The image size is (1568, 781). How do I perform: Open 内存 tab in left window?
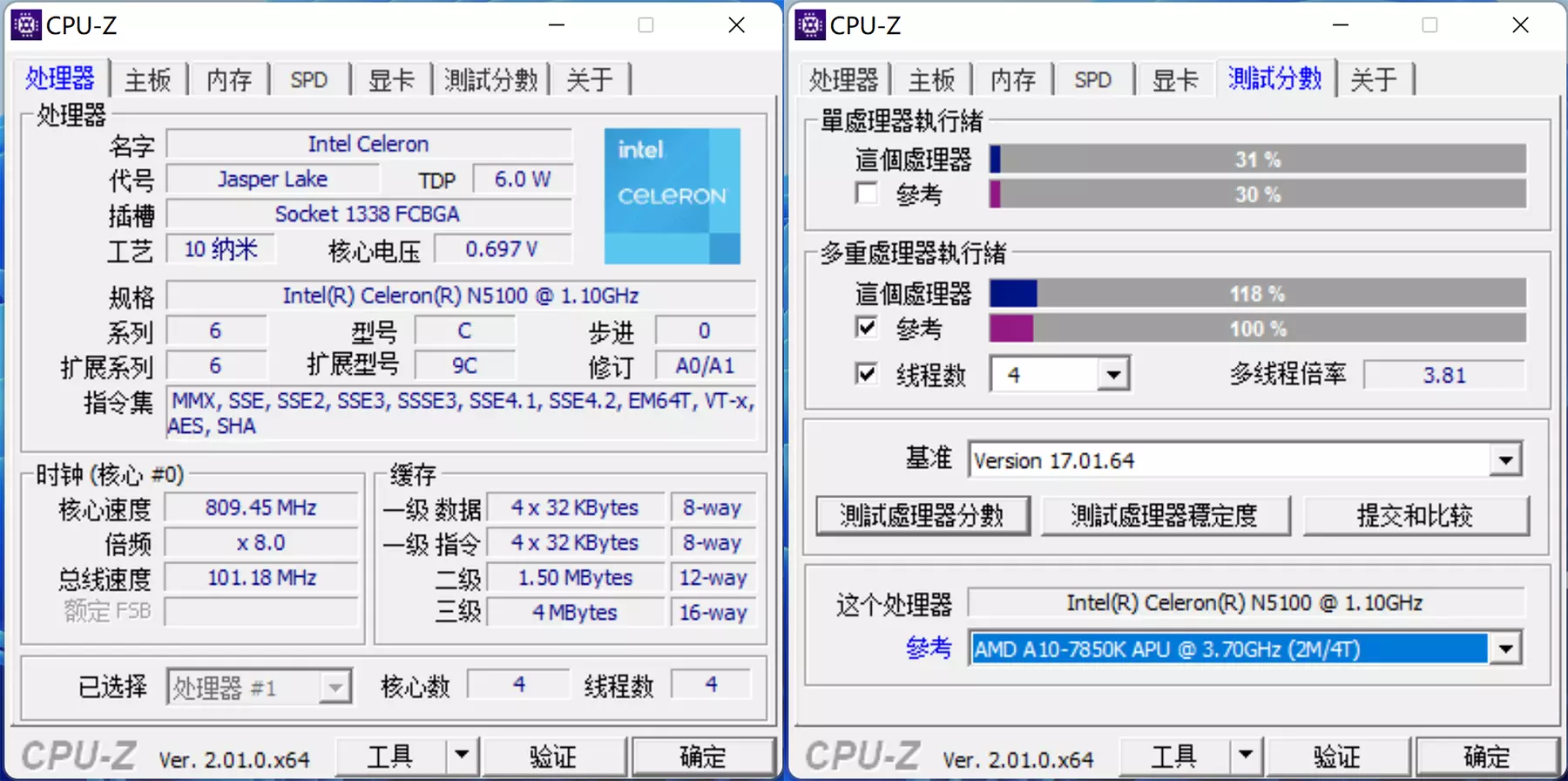coord(229,80)
